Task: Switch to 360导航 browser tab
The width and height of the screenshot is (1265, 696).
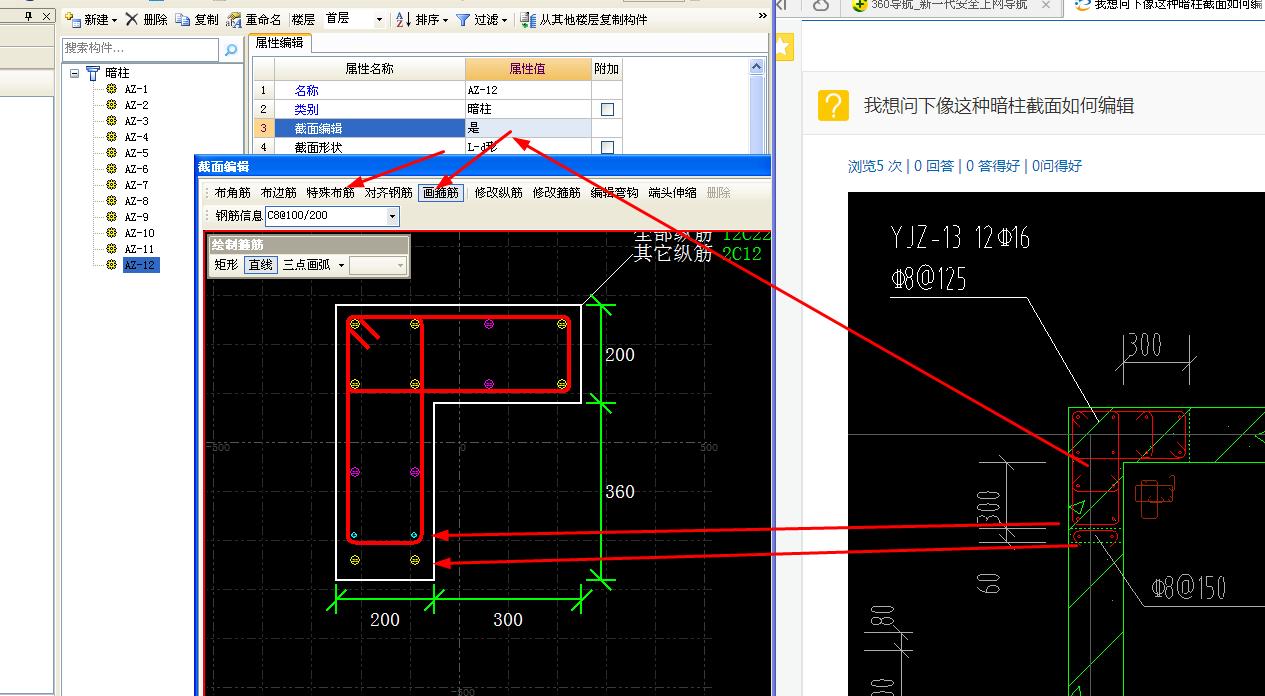Action: pyautogui.click(x=938, y=6)
